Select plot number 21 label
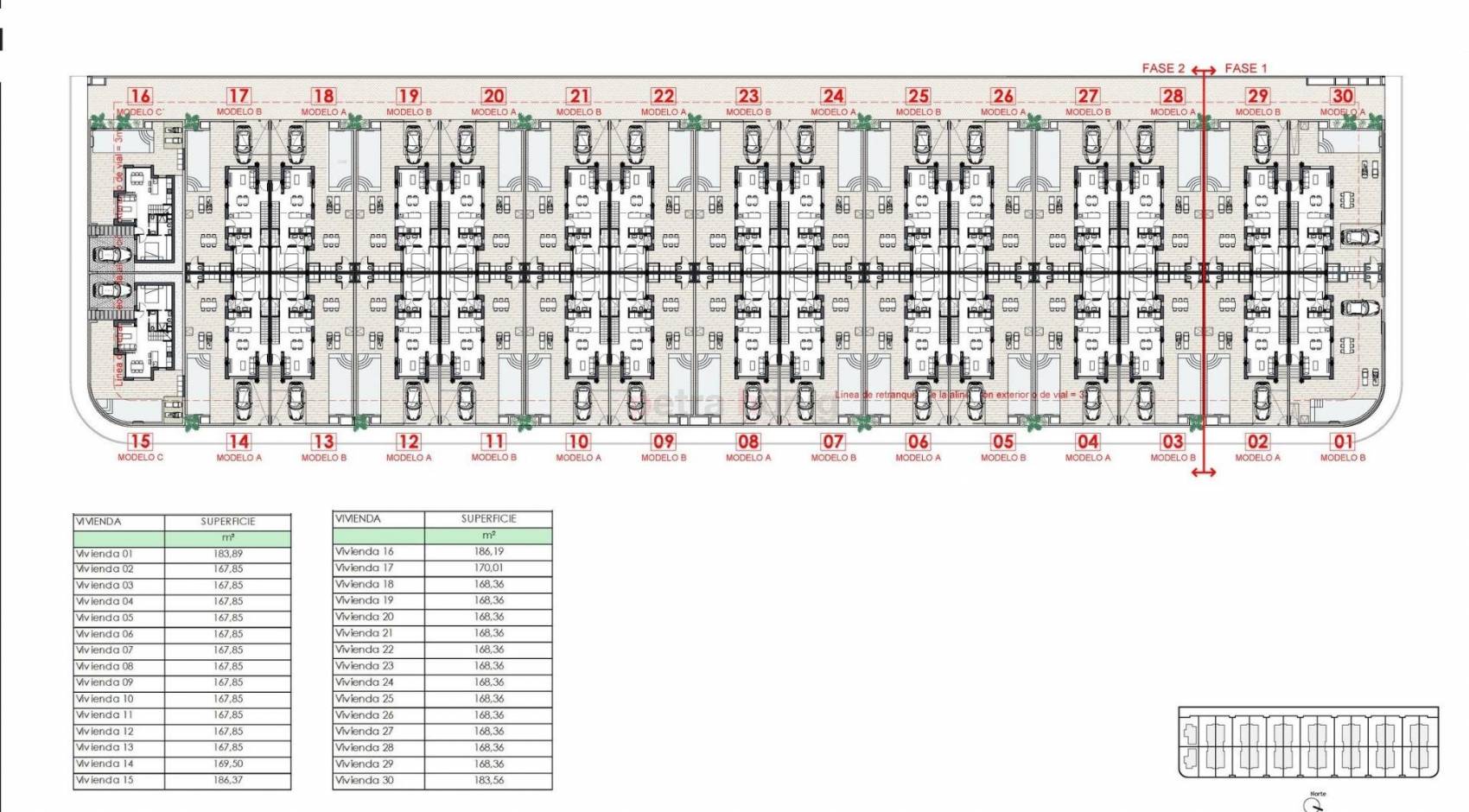 click(x=578, y=96)
